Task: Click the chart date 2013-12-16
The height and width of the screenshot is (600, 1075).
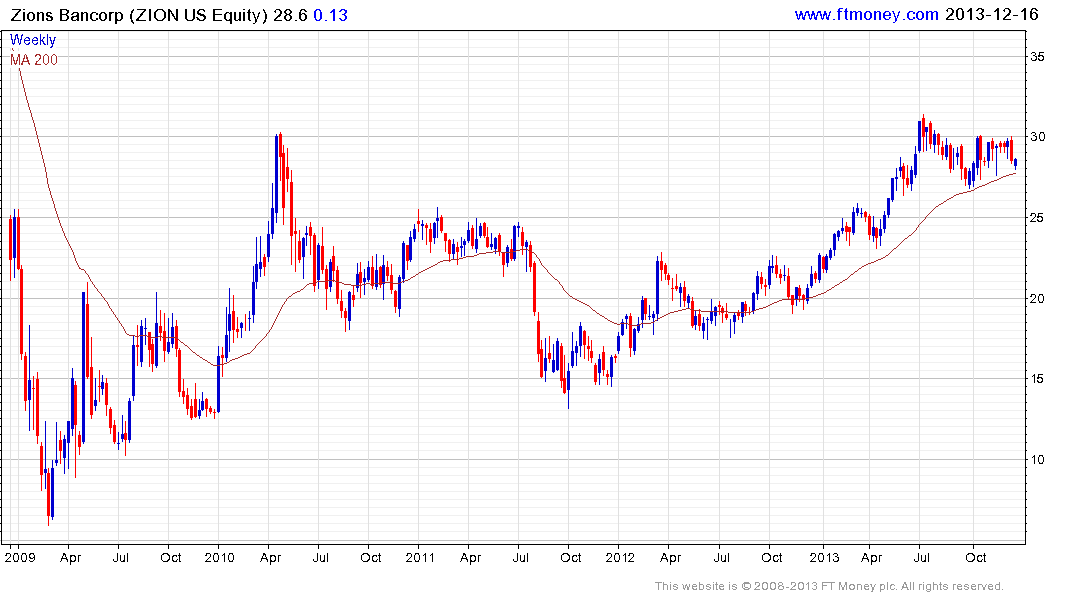Action: [992, 14]
